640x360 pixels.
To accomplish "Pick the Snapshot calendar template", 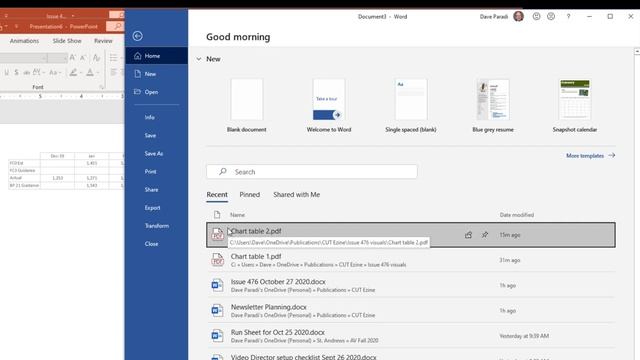I will click(574, 106).
